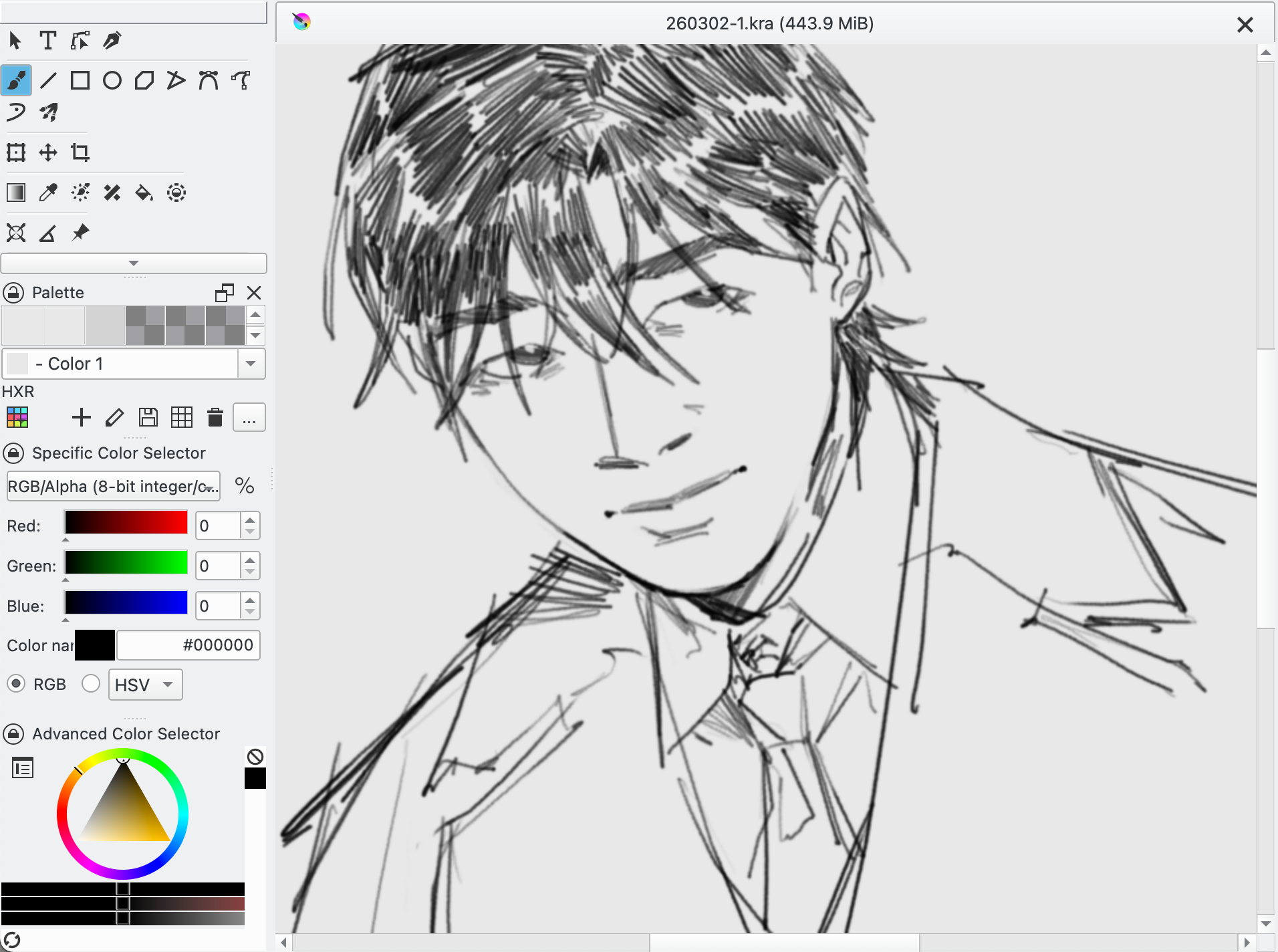Choose the Crop tool
1278x952 pixels.
80,152
